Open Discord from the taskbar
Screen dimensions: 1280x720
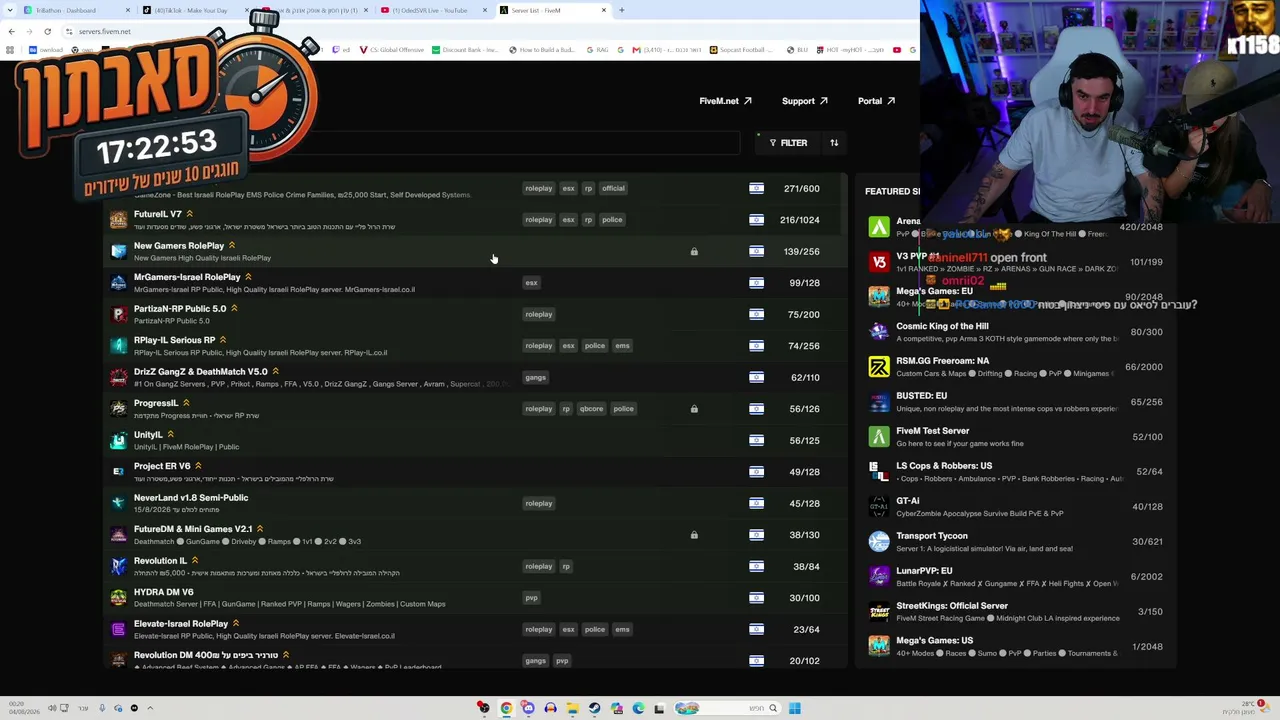click(528, 708)
